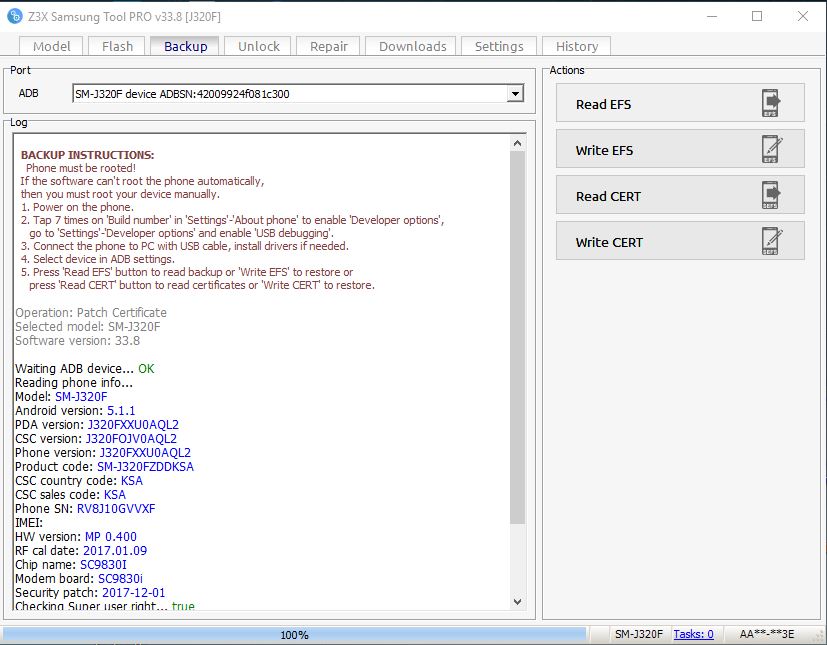The image size is (827, 645).
Task: Click the Phone SN RV8J10GVVXF value
Action: tap(116, 508)
